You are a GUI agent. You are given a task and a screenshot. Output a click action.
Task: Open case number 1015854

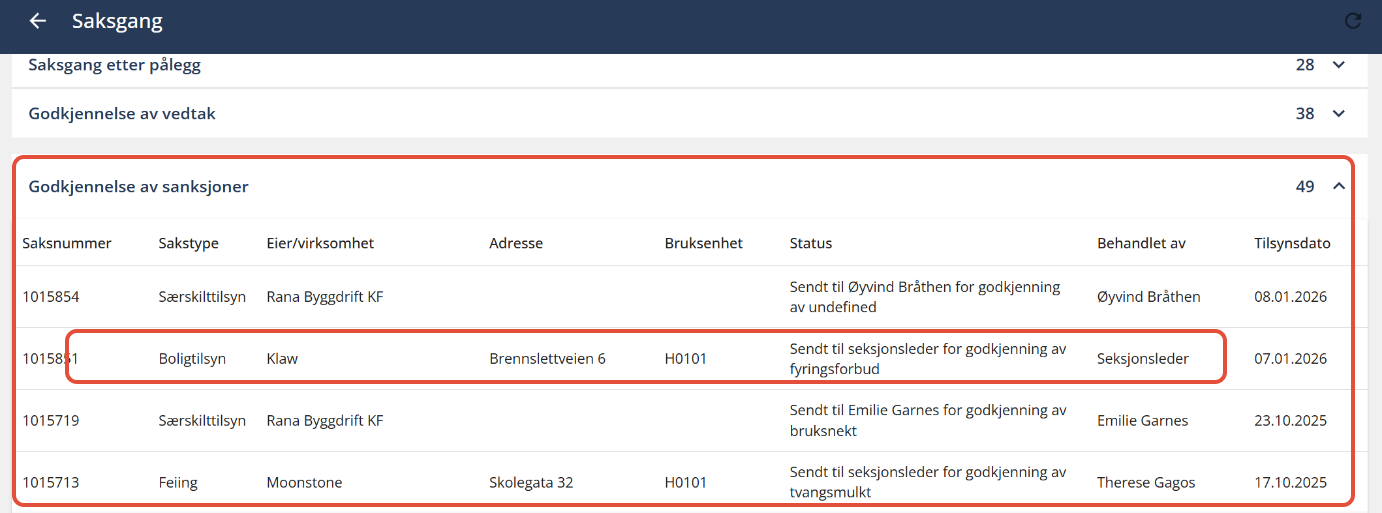[x=51, y=297]
